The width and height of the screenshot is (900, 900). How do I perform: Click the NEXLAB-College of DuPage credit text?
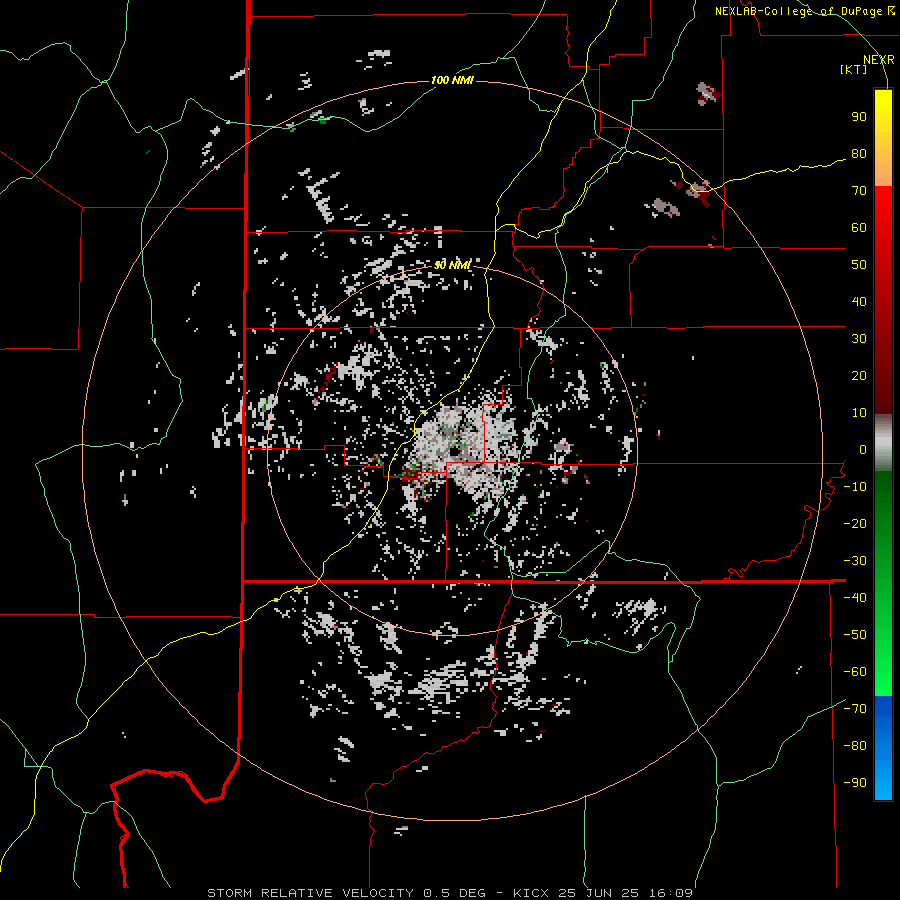click(x=805, y=11)
